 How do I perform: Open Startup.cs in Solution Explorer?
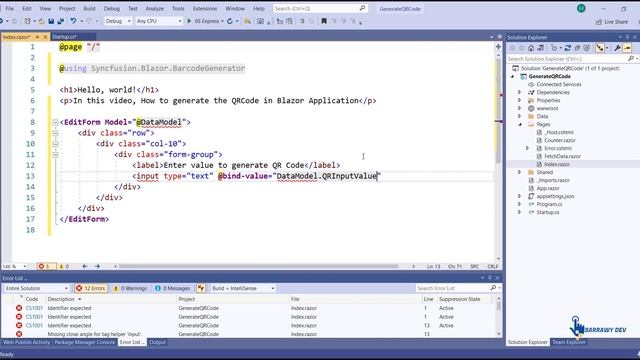coord(547,212)
